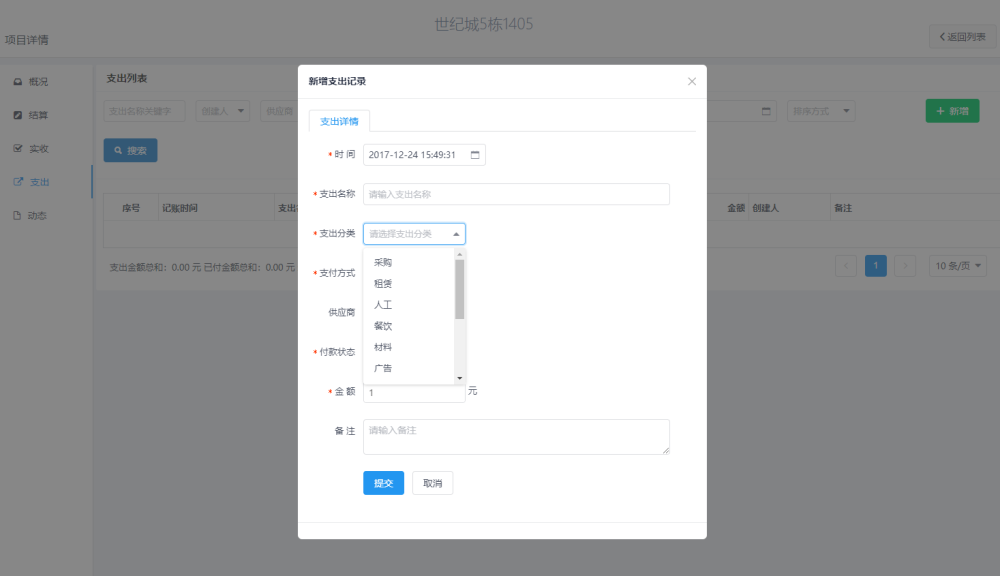1000x576 pixels.
Task: Open 结算 in the sidebar
Action: 38,115
